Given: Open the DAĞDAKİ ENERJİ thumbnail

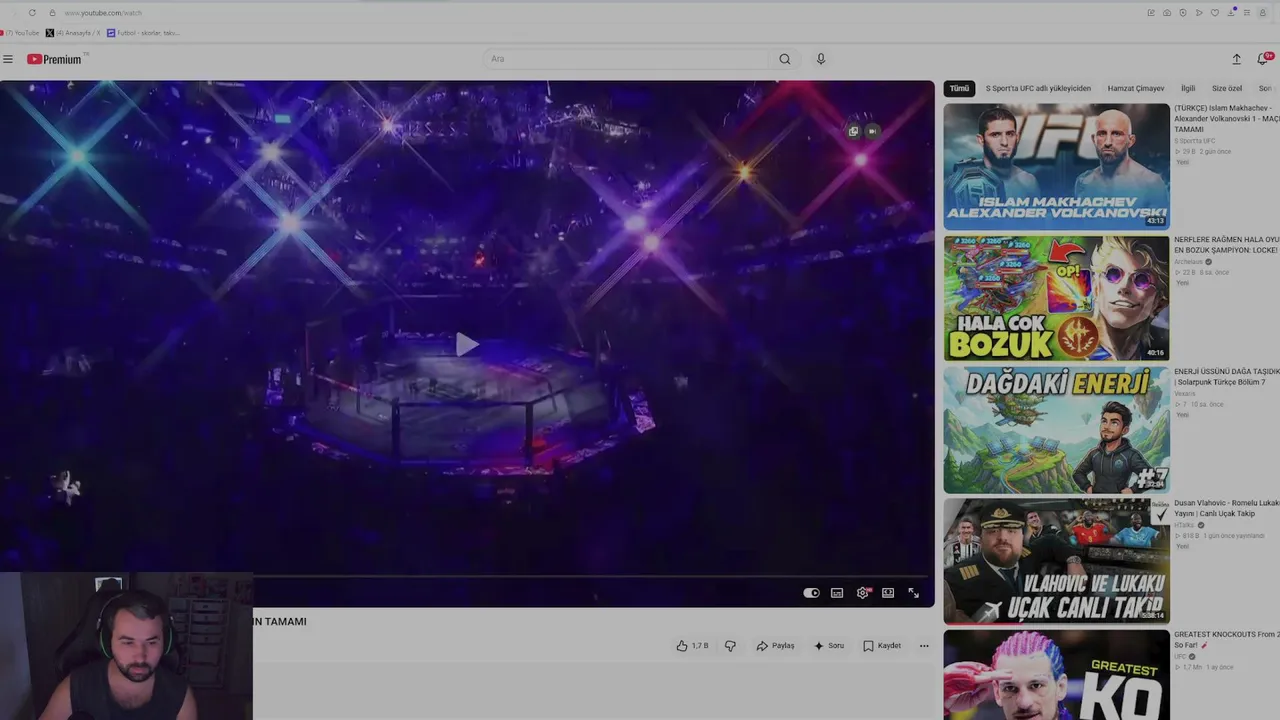Looking at the screenshot, I should click(1056, 430).
